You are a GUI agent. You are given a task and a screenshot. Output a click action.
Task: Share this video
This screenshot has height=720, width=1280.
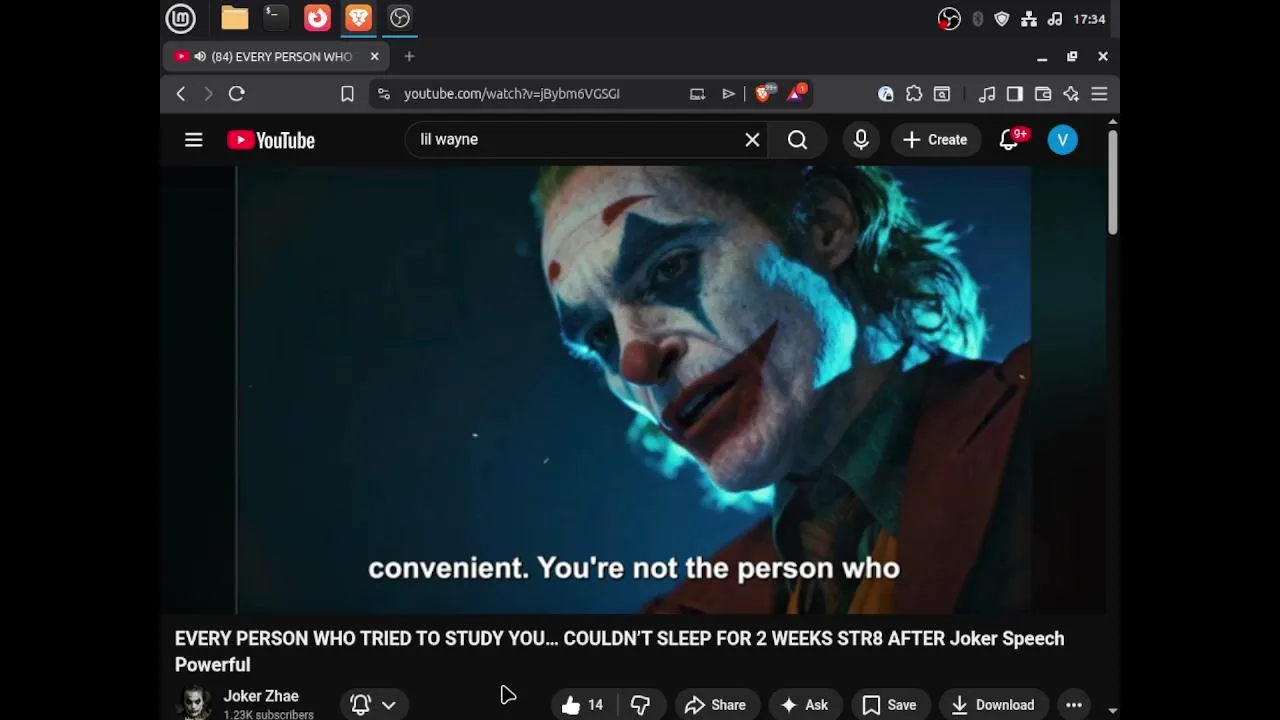coord(715,705)
